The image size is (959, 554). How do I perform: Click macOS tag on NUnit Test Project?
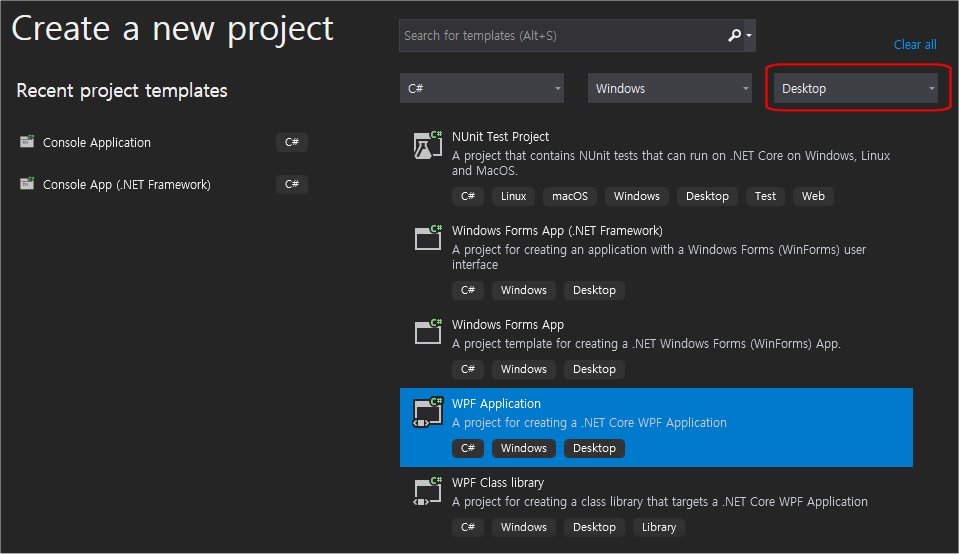(x=570, y=196)
